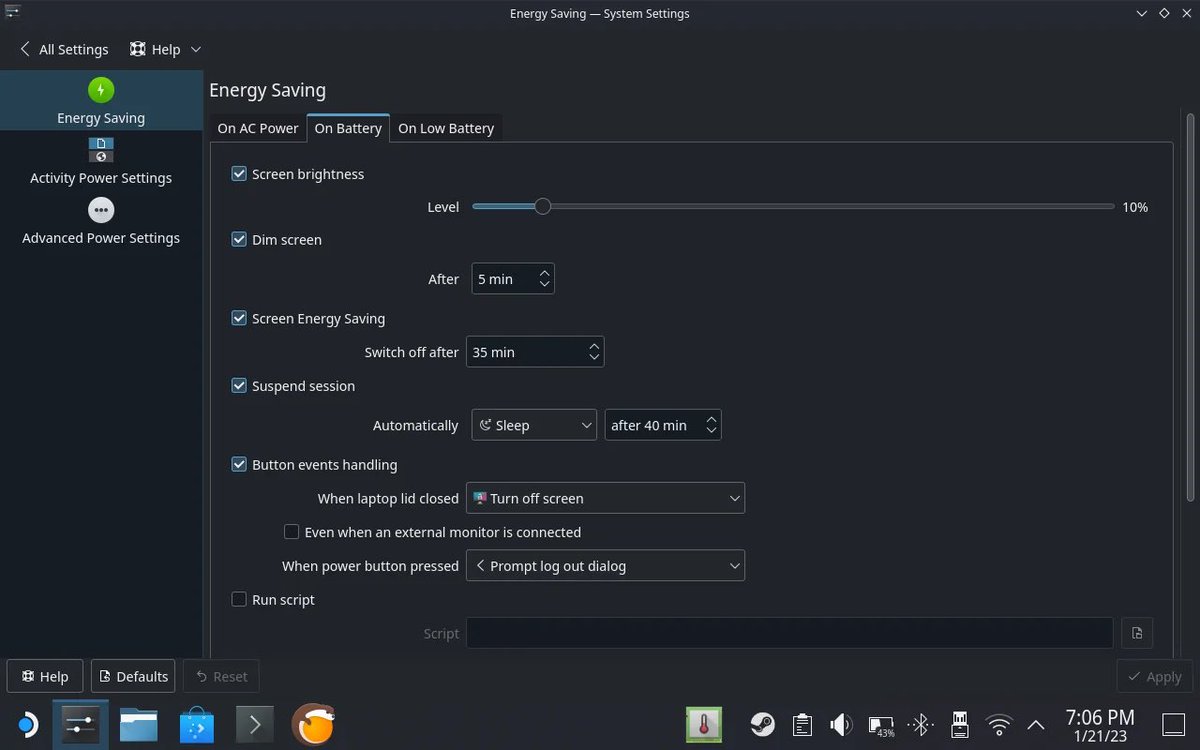This screenshot has width=1200, height=750.
Task: Enable the Run script checkbox
Action: coord(239,600)
